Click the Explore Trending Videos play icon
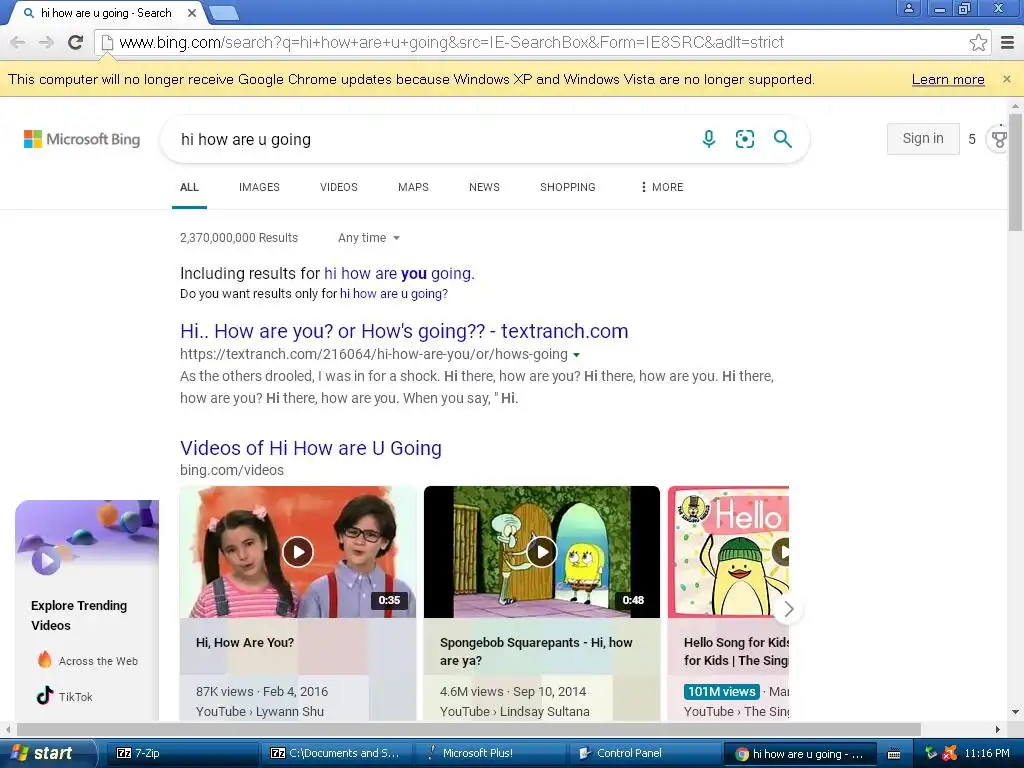The width and height of the screenshot is (1024, 768). pyautogui.click(x=46, y=560)
